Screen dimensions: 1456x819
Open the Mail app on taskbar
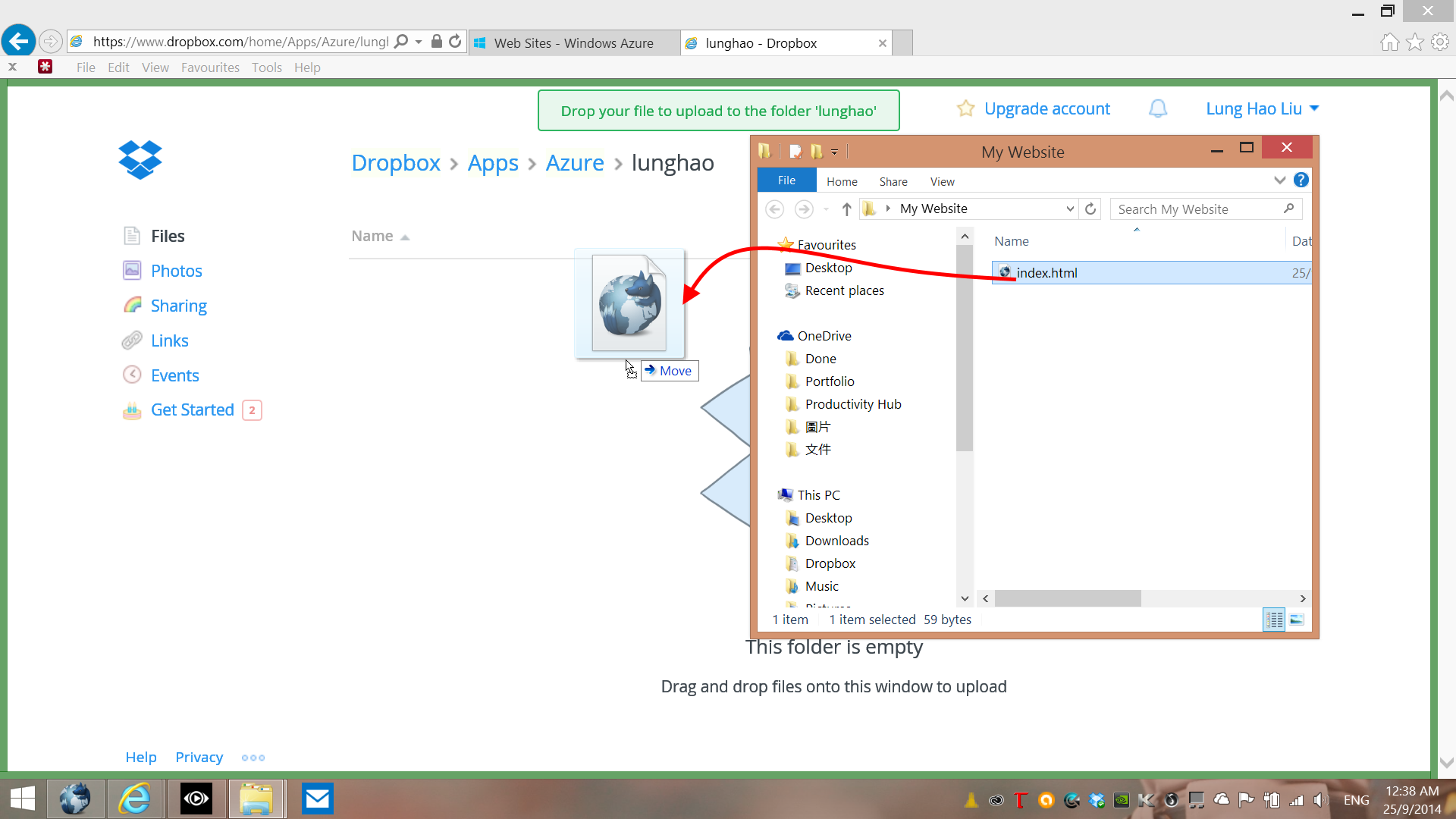coord(317,799)
